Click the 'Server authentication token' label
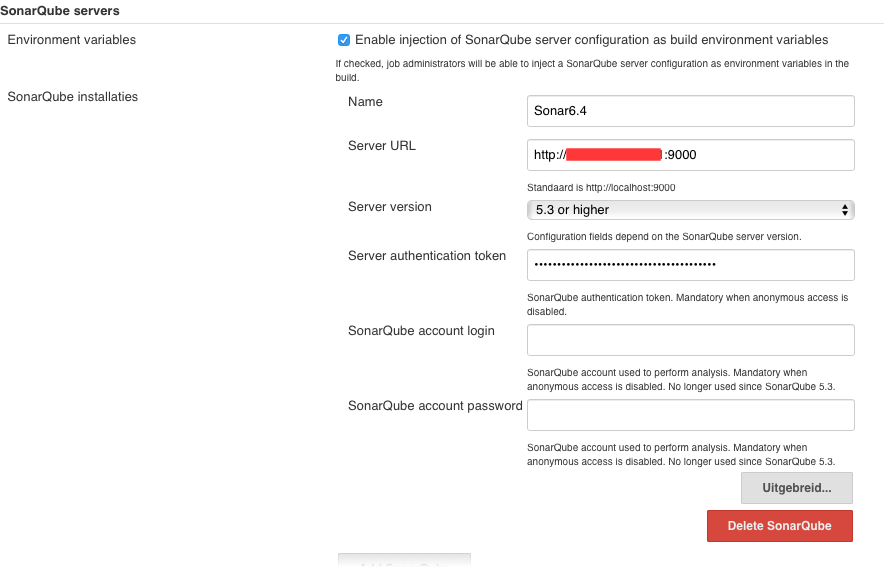This screenshot has height=569, width=889. [427, 256]
